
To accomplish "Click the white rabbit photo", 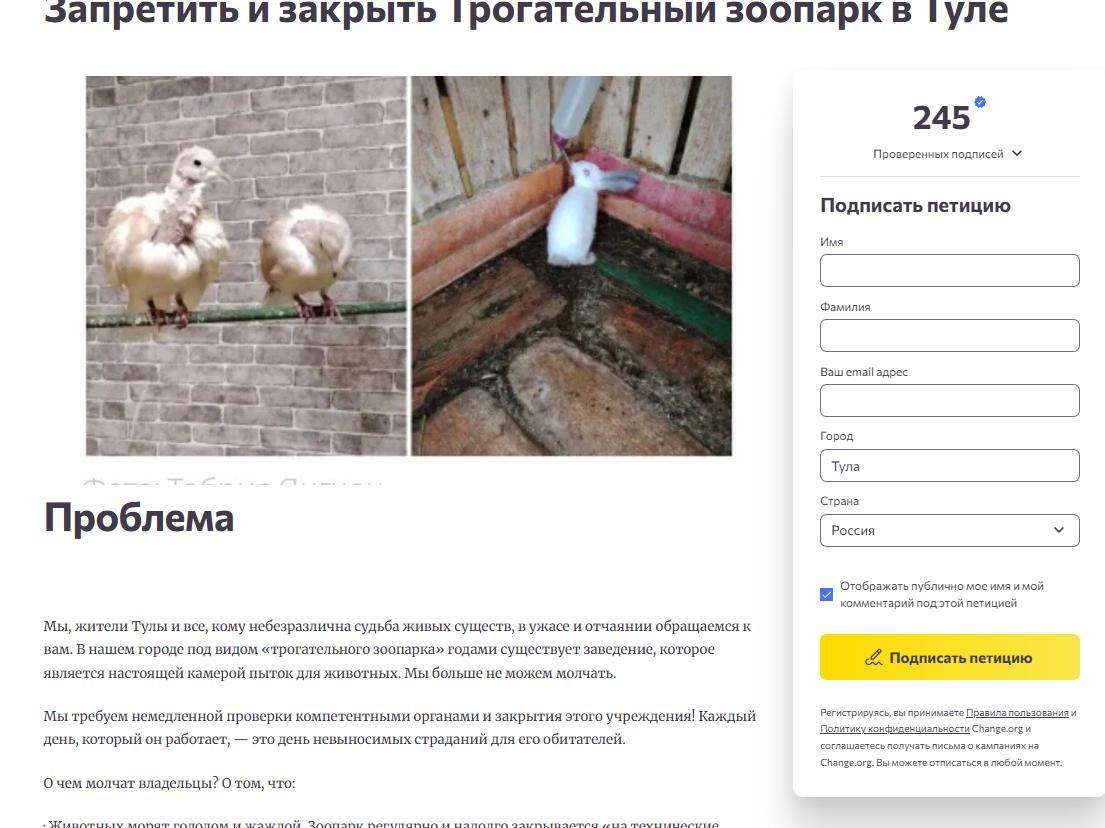I will tap(572, 266).
